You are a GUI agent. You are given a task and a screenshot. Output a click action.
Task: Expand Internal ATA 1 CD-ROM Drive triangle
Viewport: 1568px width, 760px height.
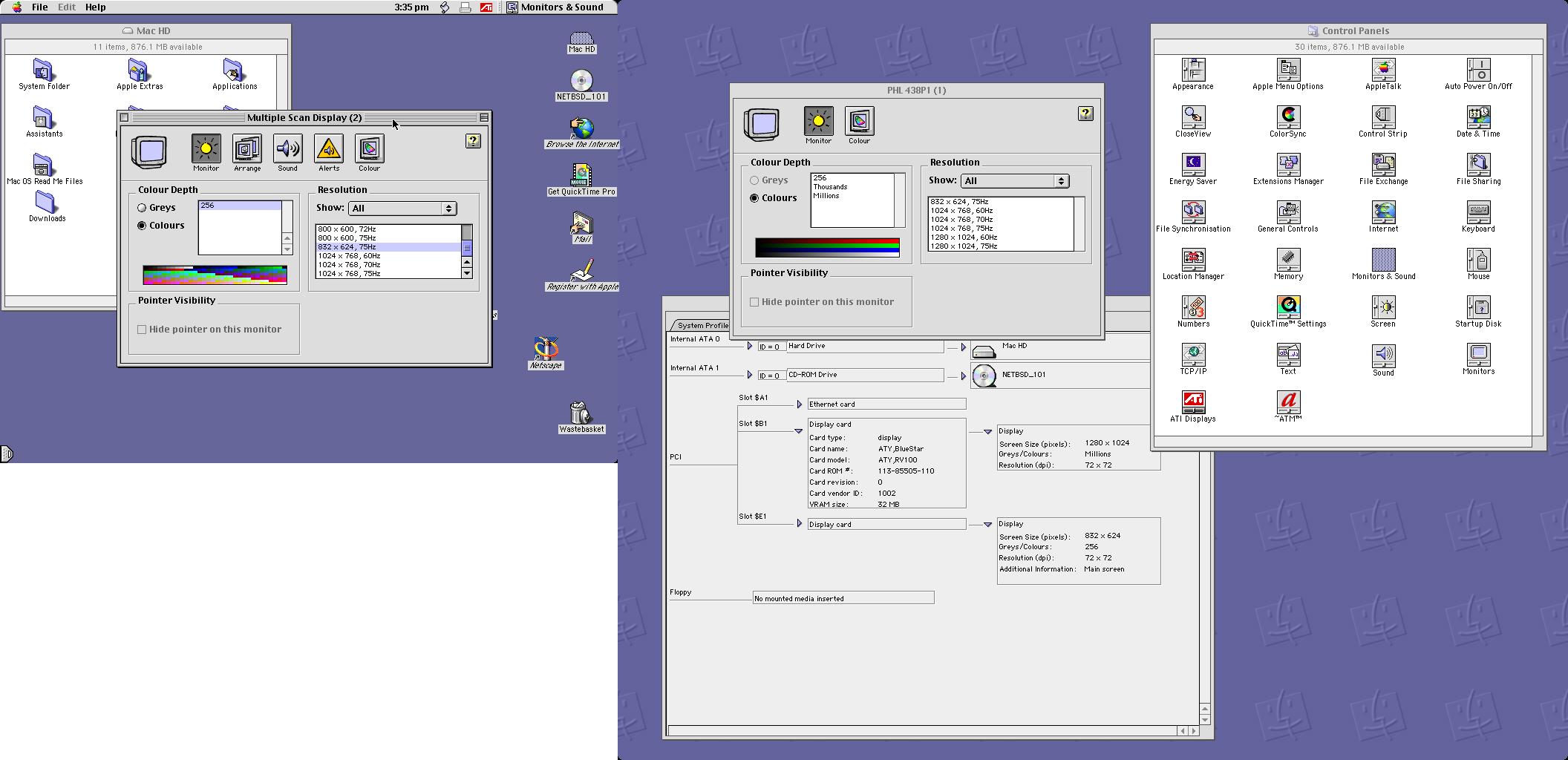click(750, 375)
